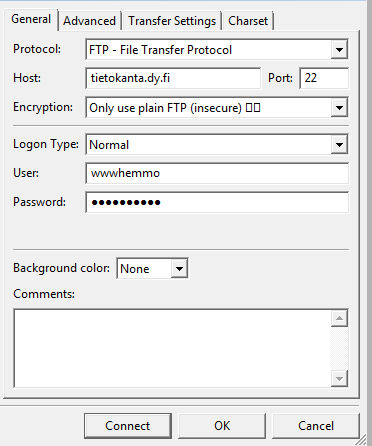Select the Charset tab
Image resolution: width=372 pixels, height=446 pixels.
[x=248, y=21]
